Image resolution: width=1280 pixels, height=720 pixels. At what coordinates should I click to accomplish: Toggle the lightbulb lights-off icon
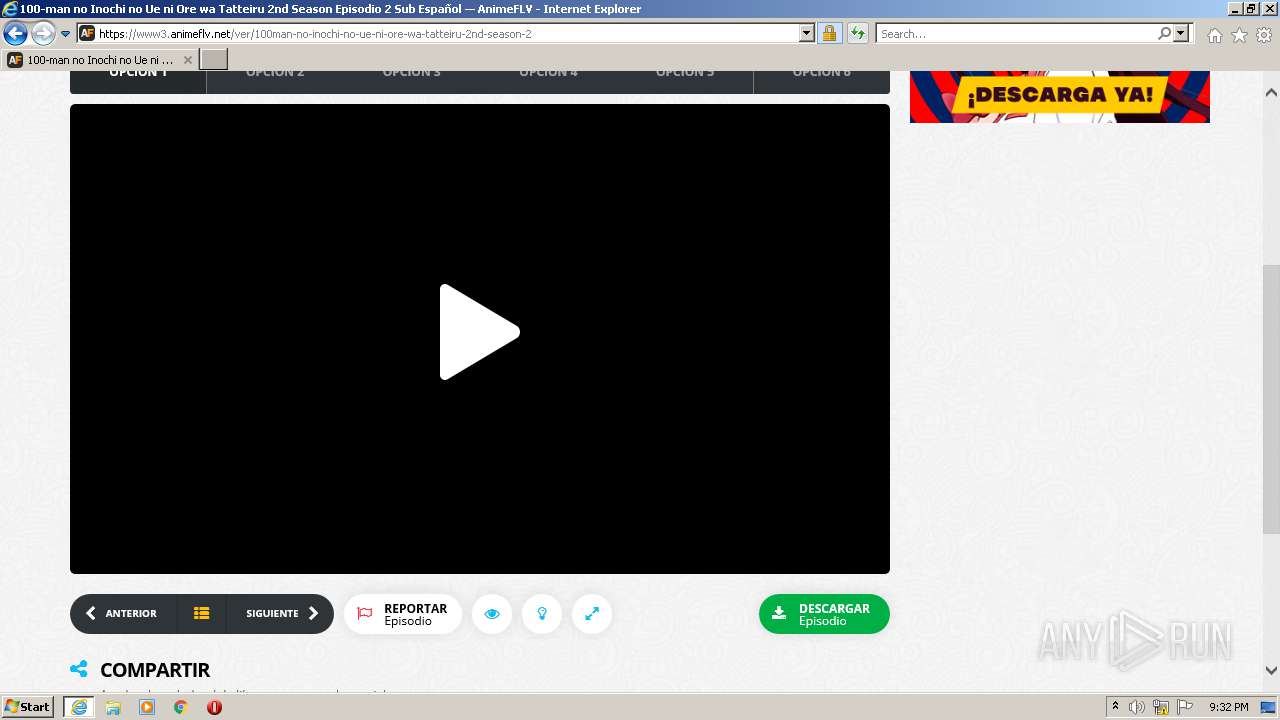coord(542,614)
